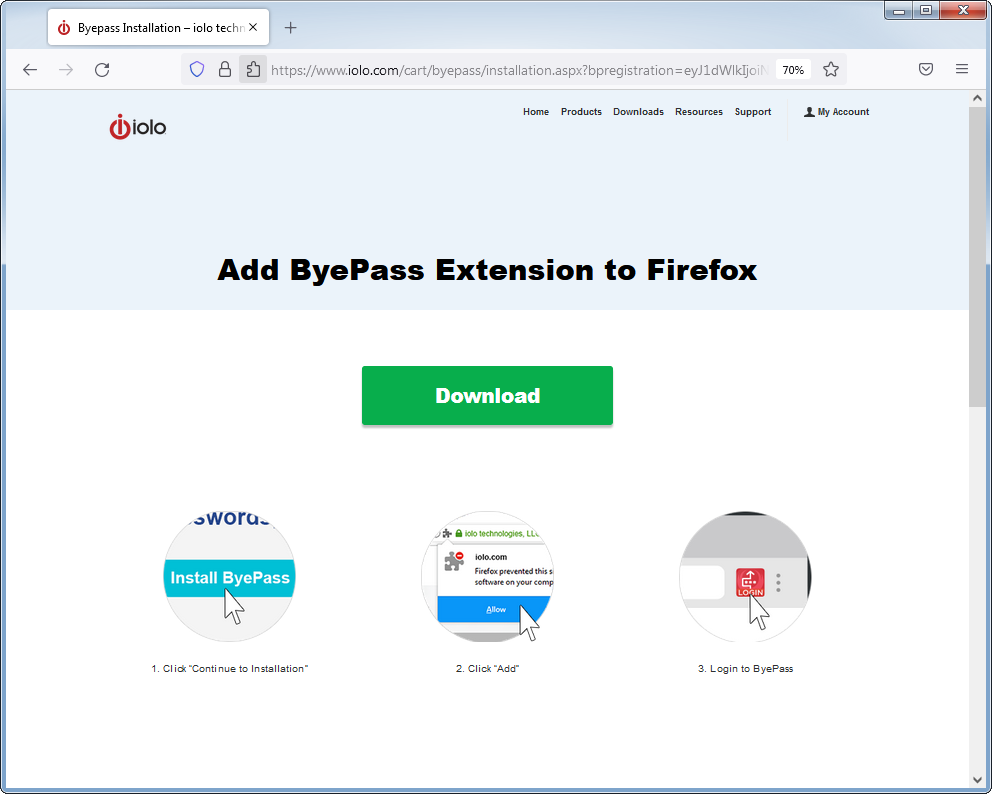
Task: Open the Downloads menu
Action: point(638,111)
